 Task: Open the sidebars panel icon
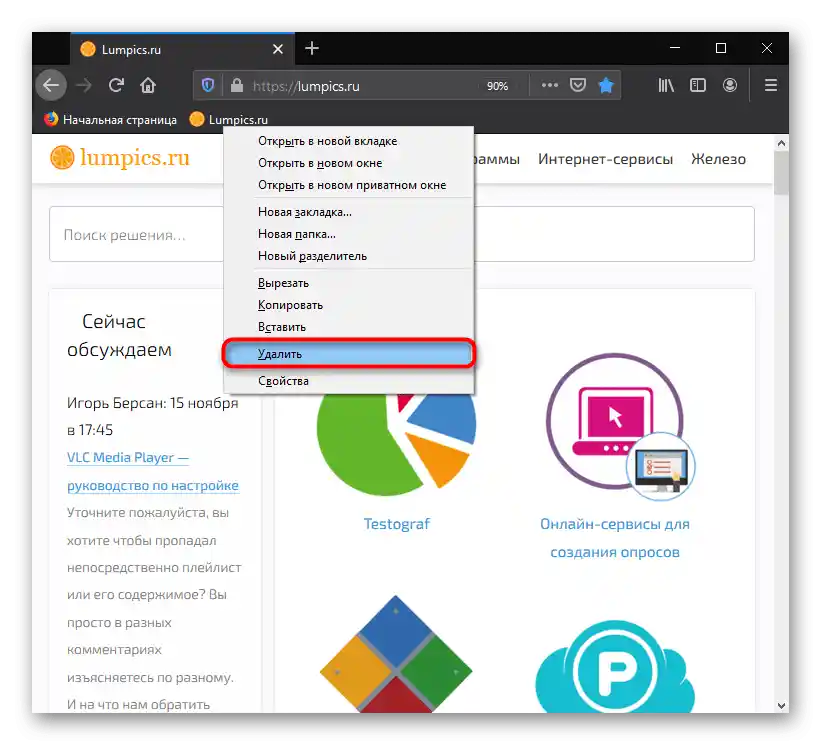pyautogui.click(x=697, y=85)
